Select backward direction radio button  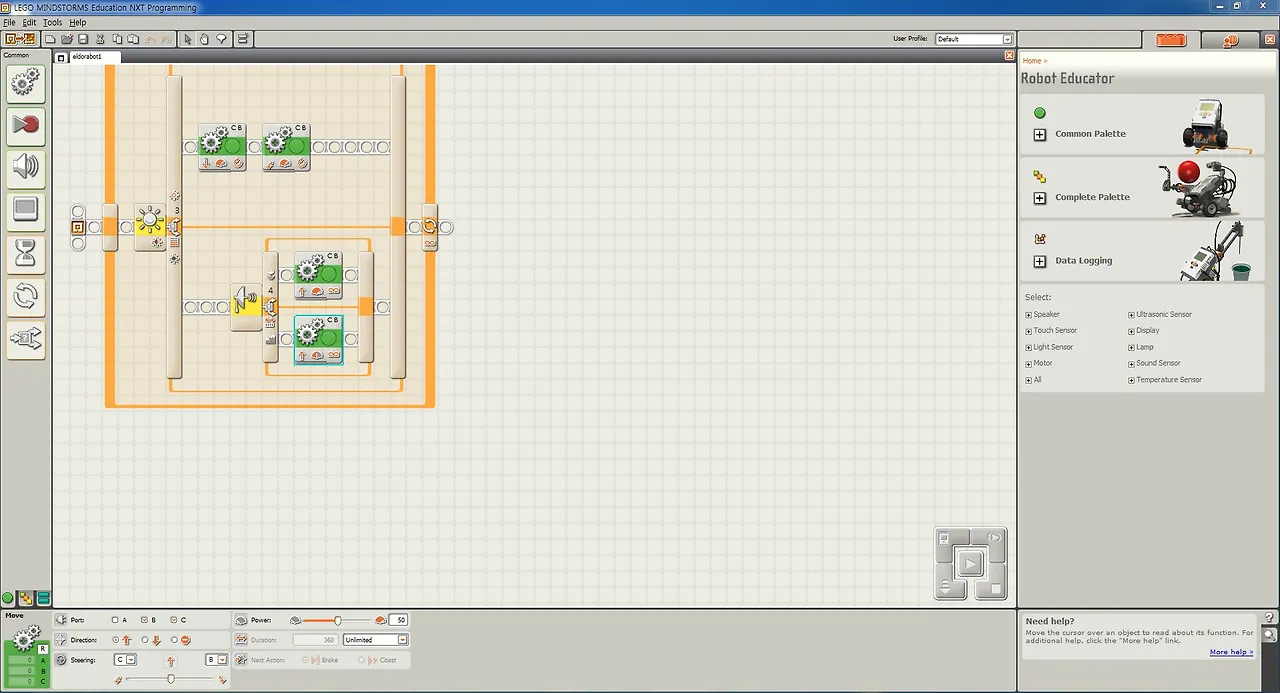point(145,640)
